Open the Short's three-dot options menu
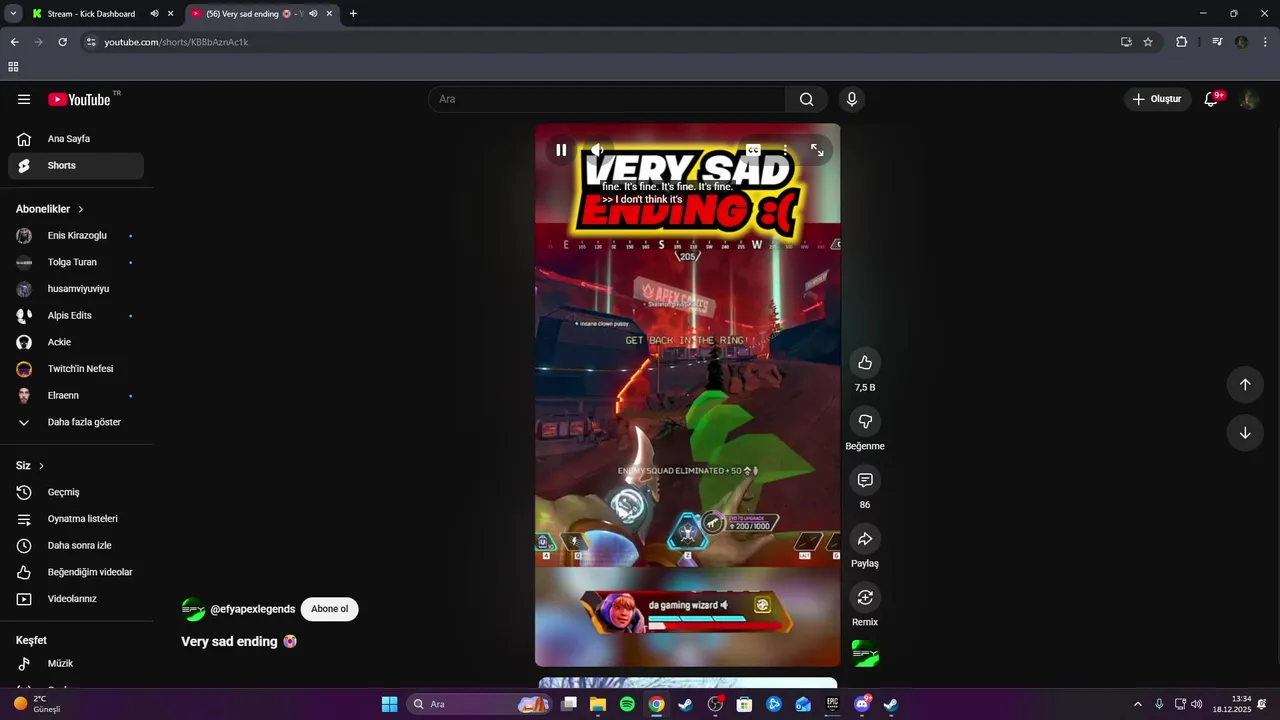Screen dimensions: 1280x720 786,150
